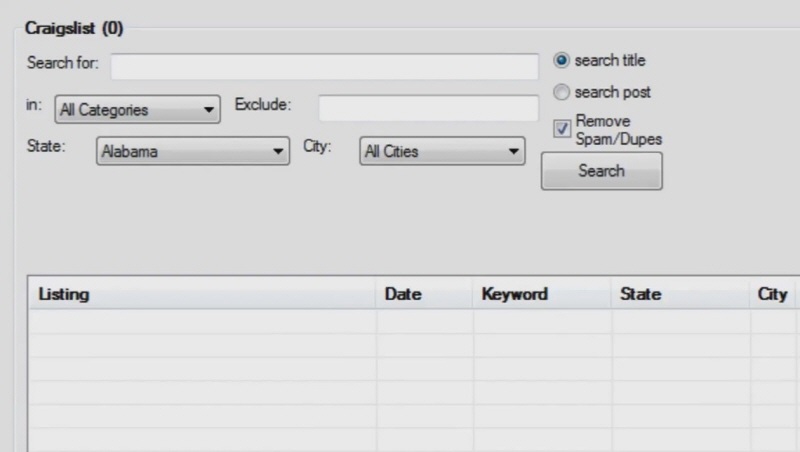Click the 'Search for:' label
800x452 pixels.
pyautogui.click(x=63, y=63)
